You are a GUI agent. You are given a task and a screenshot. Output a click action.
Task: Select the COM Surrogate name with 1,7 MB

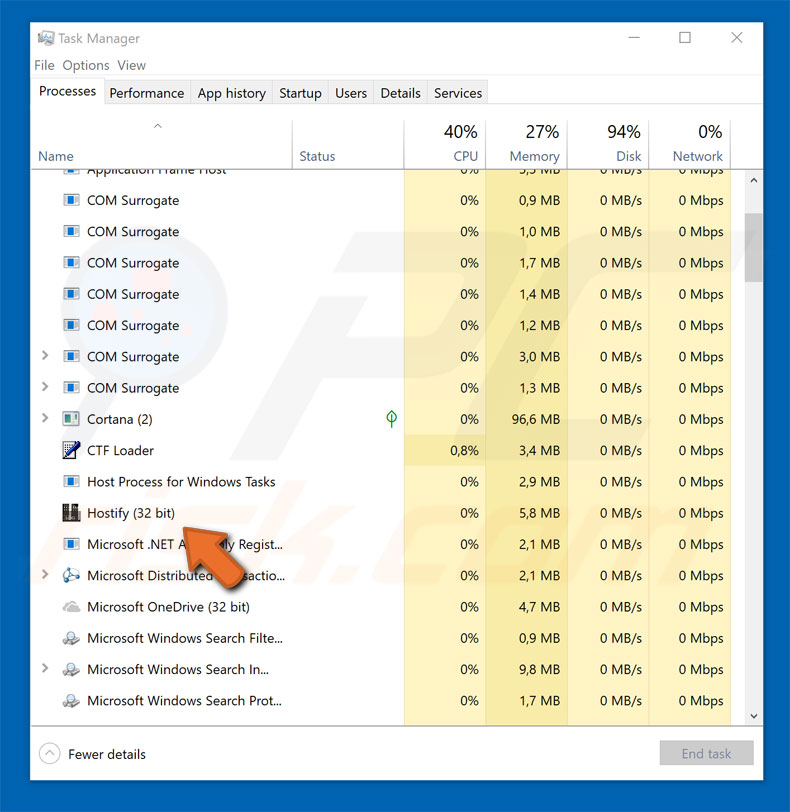pos(133,263)
